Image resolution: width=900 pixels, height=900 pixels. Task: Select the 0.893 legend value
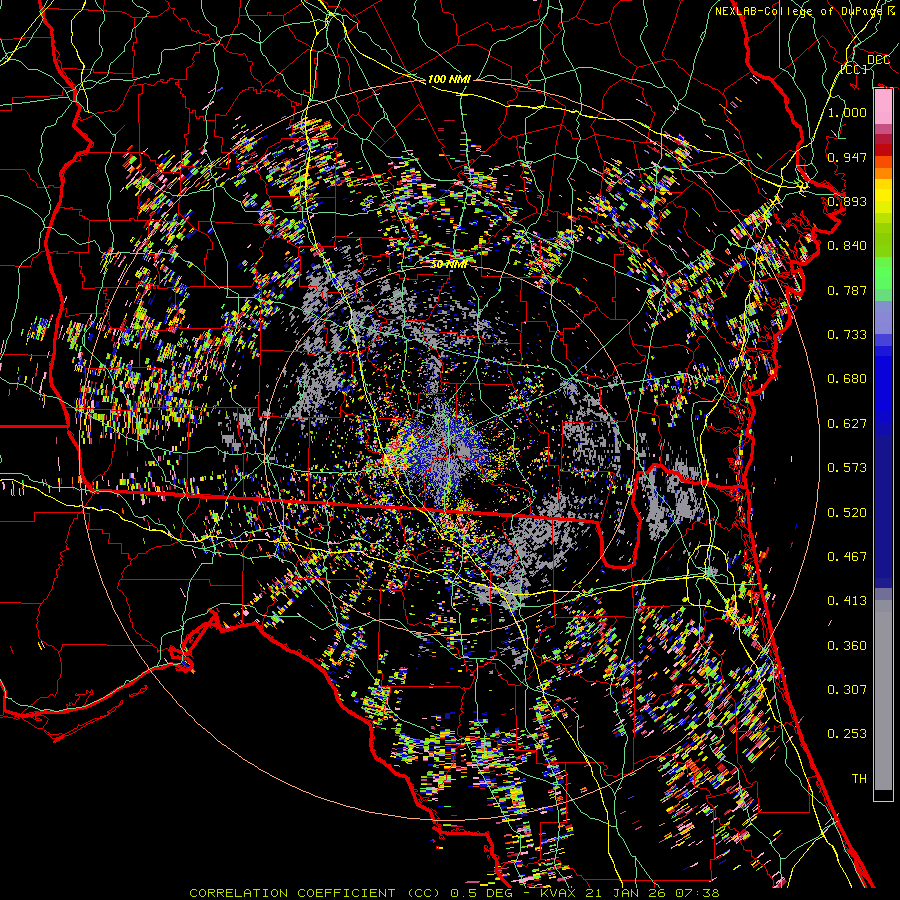point(847,201)
